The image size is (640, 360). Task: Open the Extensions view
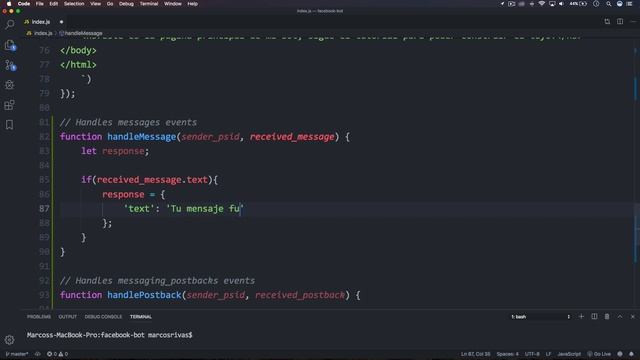click(x=9, y=105)
